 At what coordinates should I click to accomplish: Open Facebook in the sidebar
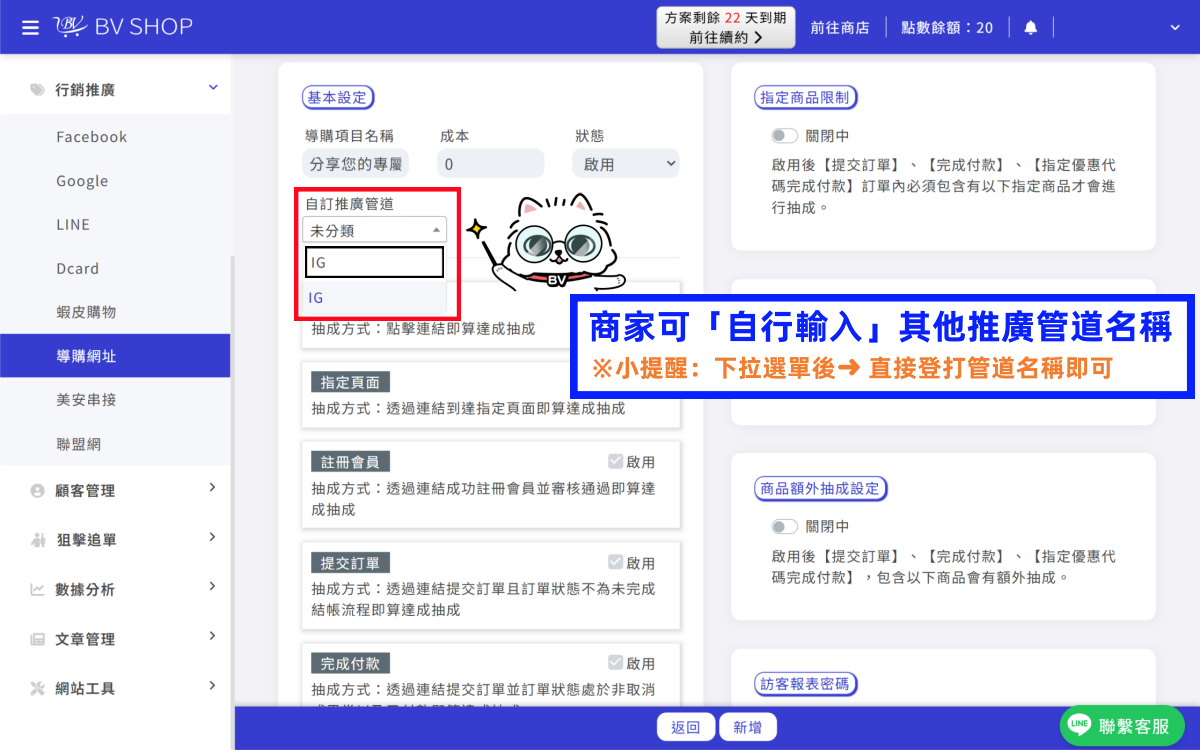(92, 137)
